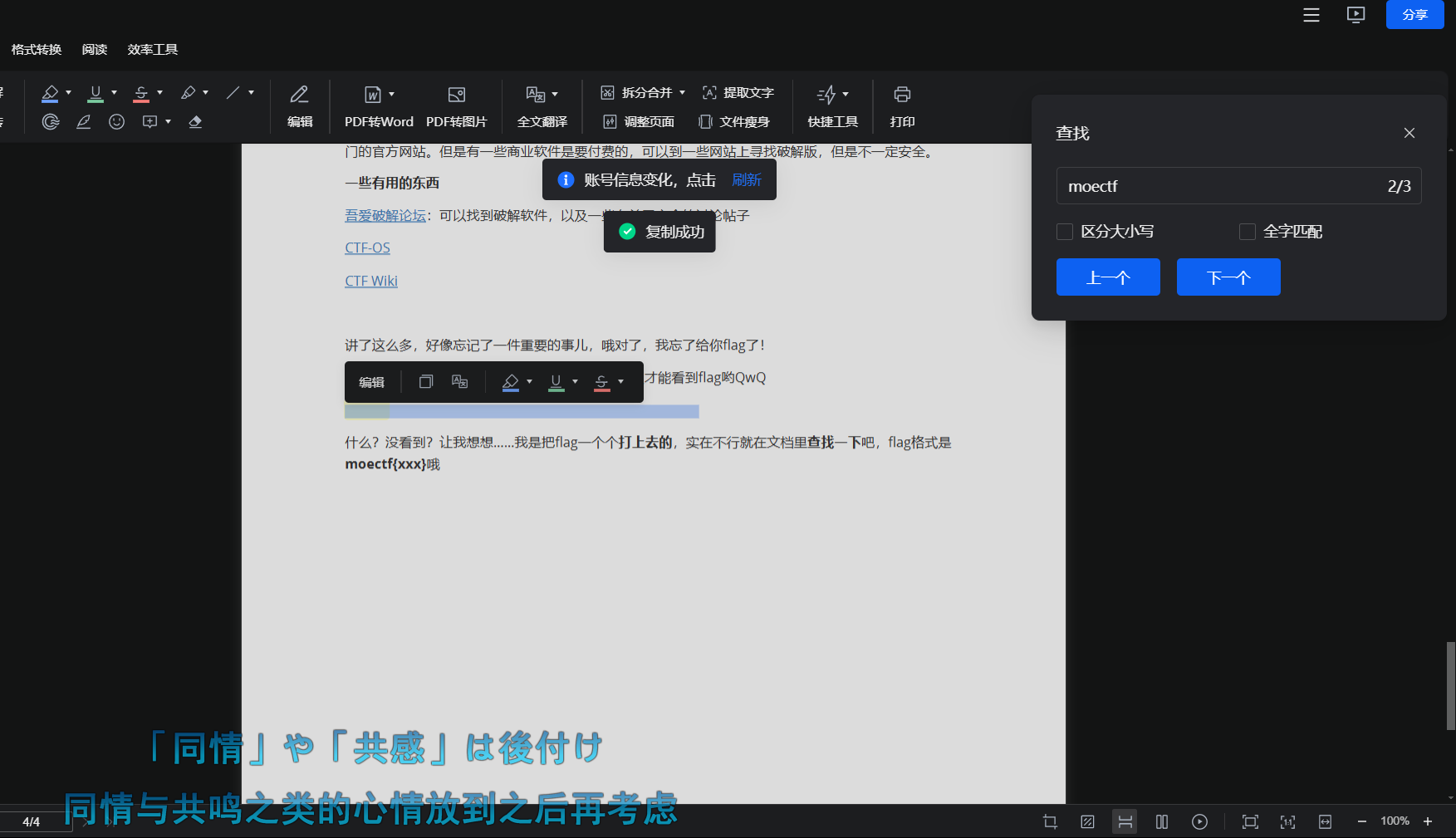Insert an emoji annotation
This screenshot has width=1456, height=838.
(x=116, y=122)
